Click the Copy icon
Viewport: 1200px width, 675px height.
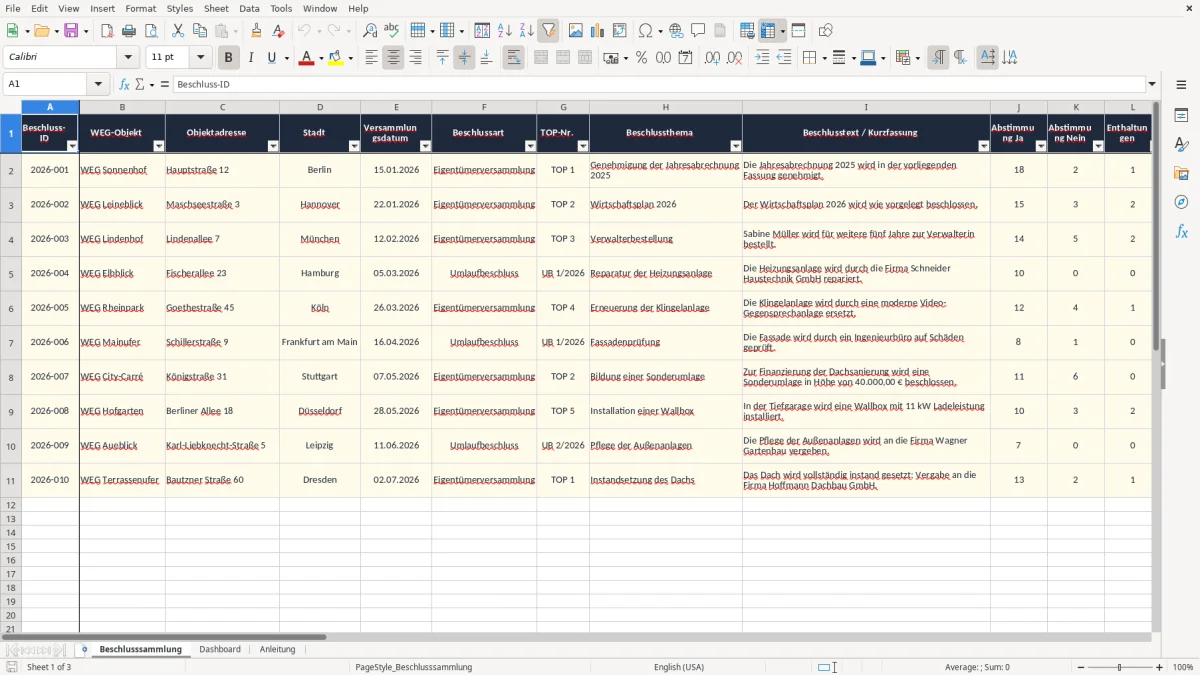point(199,31)
